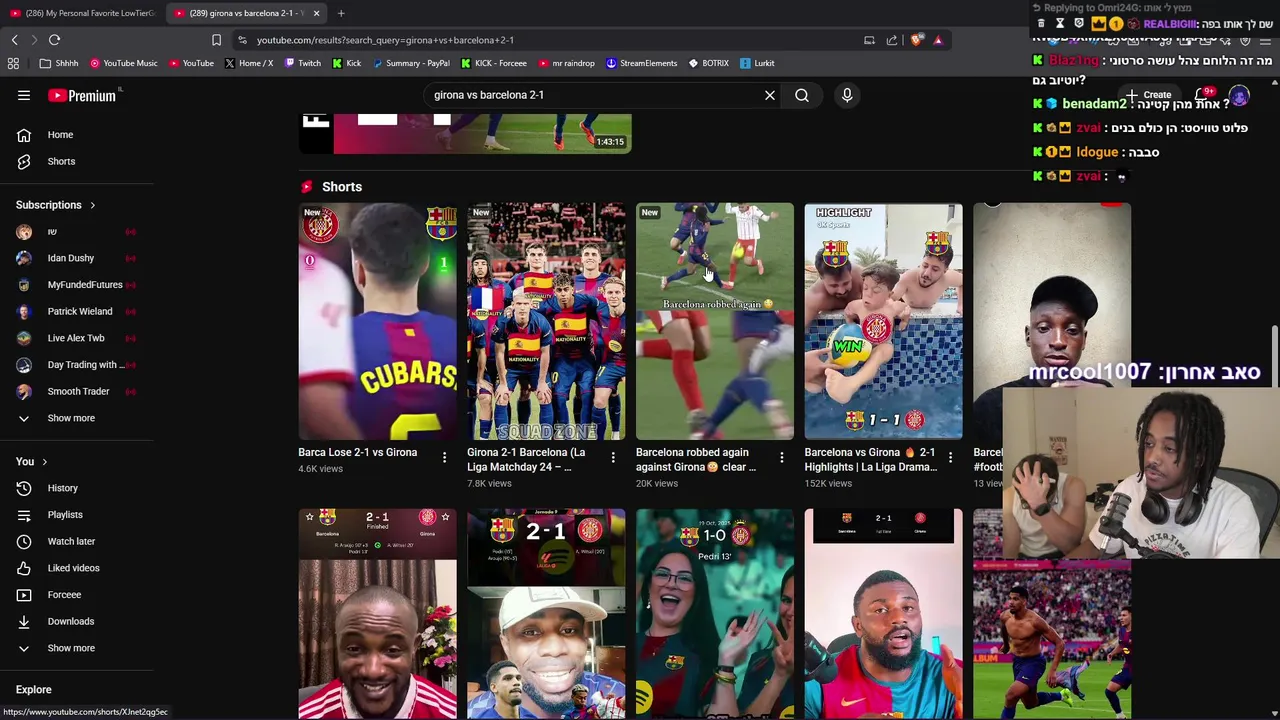Screen dimensions: 1280x720
Task: Play the 1-0 Pedri 13' short
Action: pos(715,614)
